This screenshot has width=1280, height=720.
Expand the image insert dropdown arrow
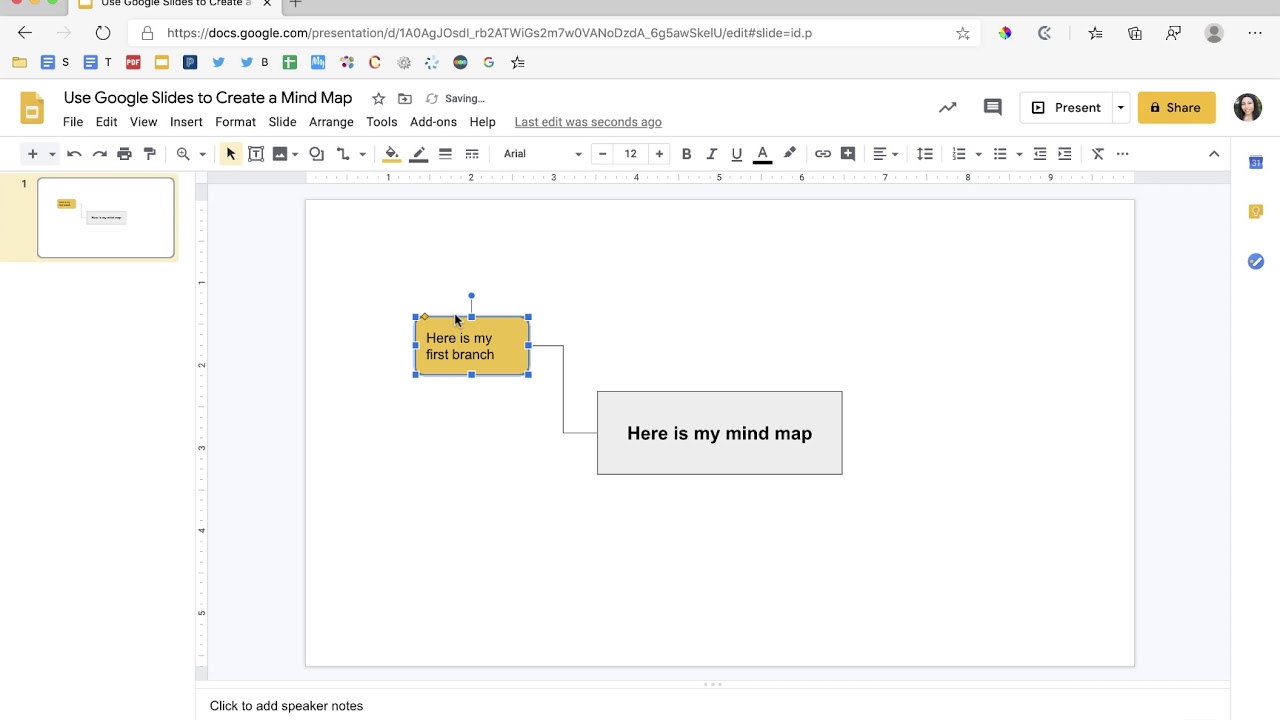295,154
